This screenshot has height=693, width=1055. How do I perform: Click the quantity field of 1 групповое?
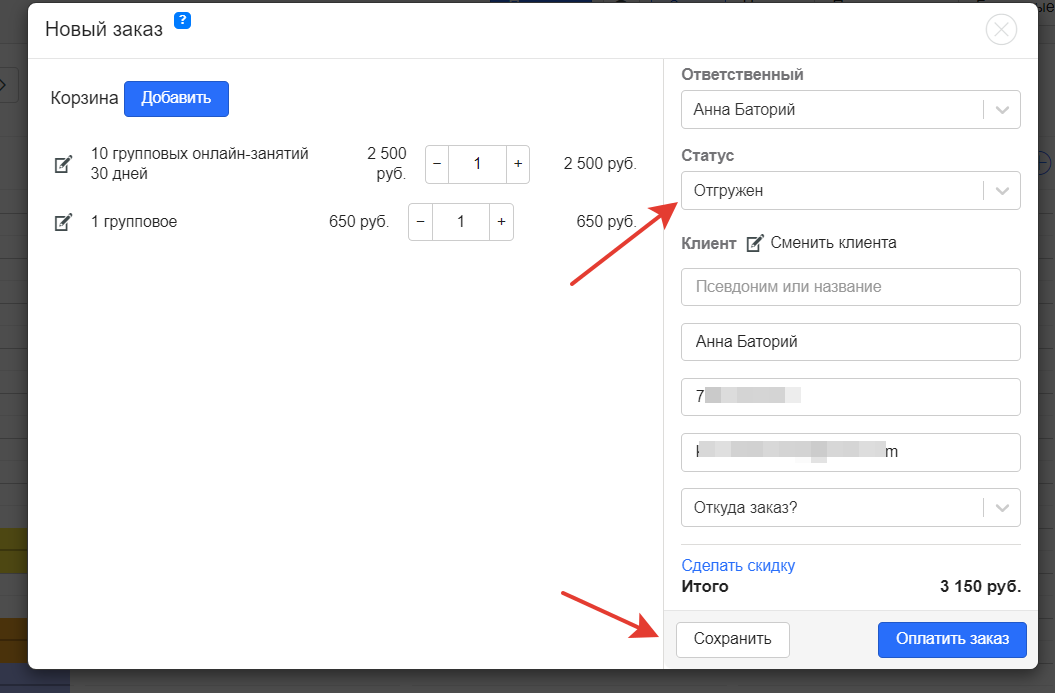(x=461, y=222)
